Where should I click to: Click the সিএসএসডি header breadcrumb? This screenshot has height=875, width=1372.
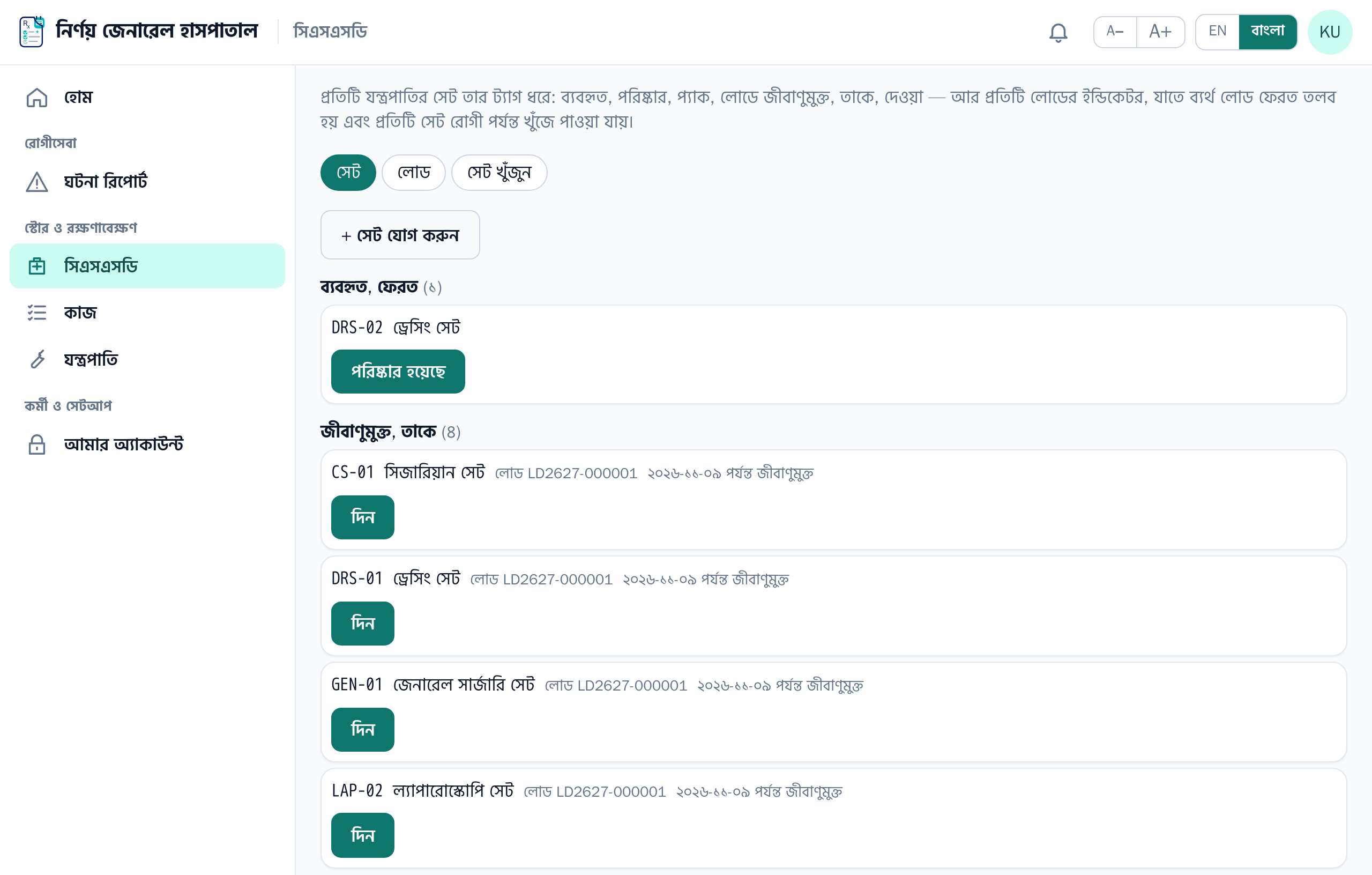pyautogui.click(x=330, y=31)
